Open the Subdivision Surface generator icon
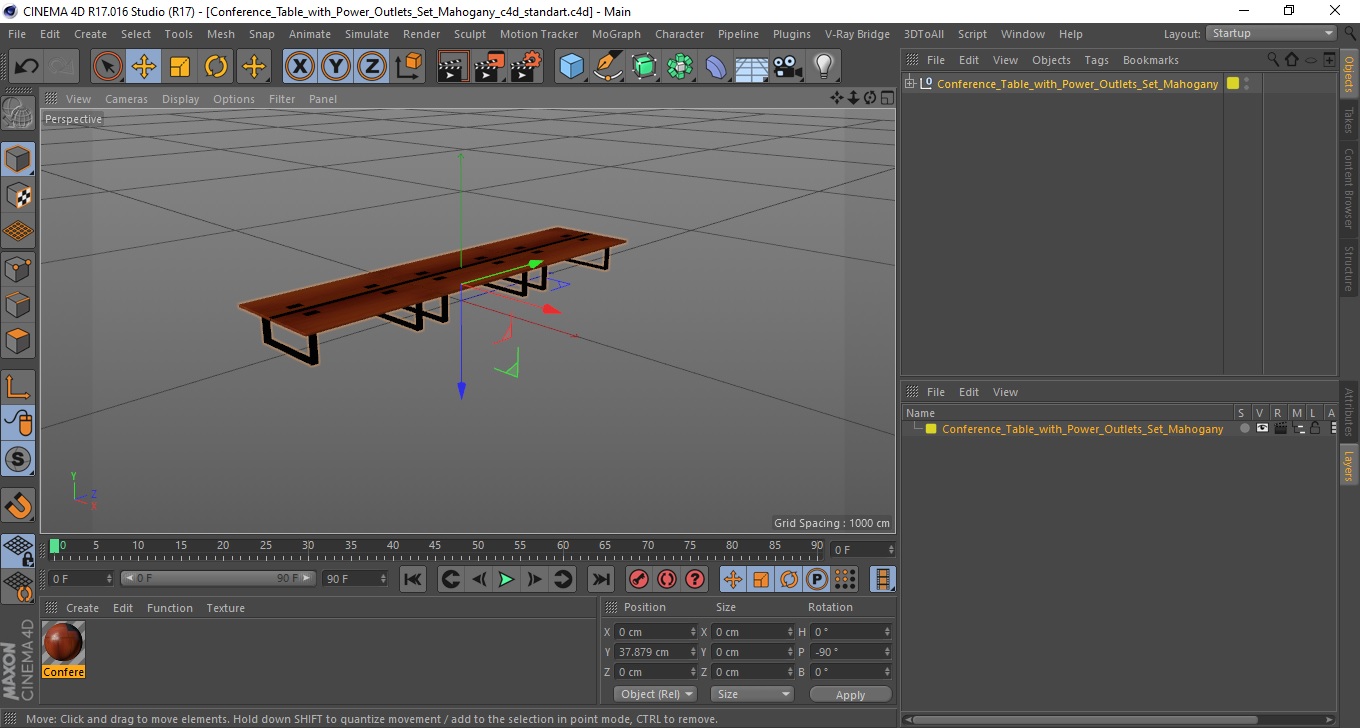This screenshot has width=1360, height=728. [644, 67]
